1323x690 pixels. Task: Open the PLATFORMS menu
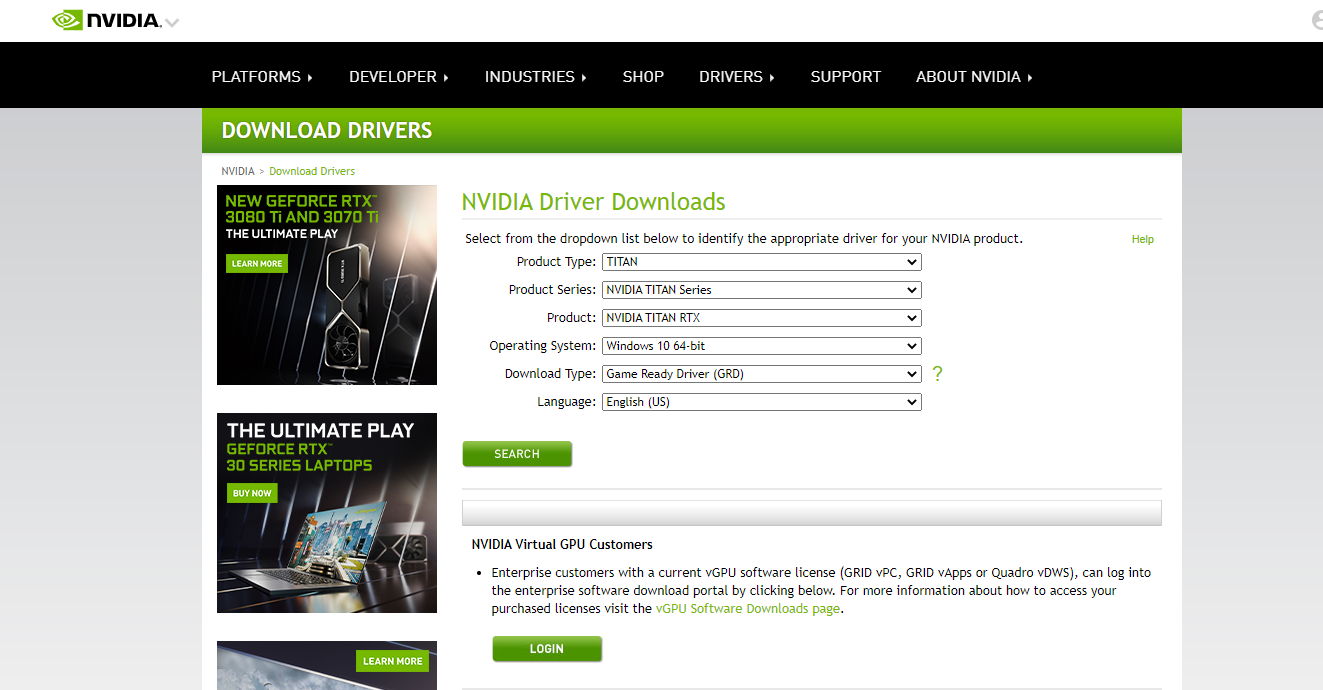(x=262, y=77)
